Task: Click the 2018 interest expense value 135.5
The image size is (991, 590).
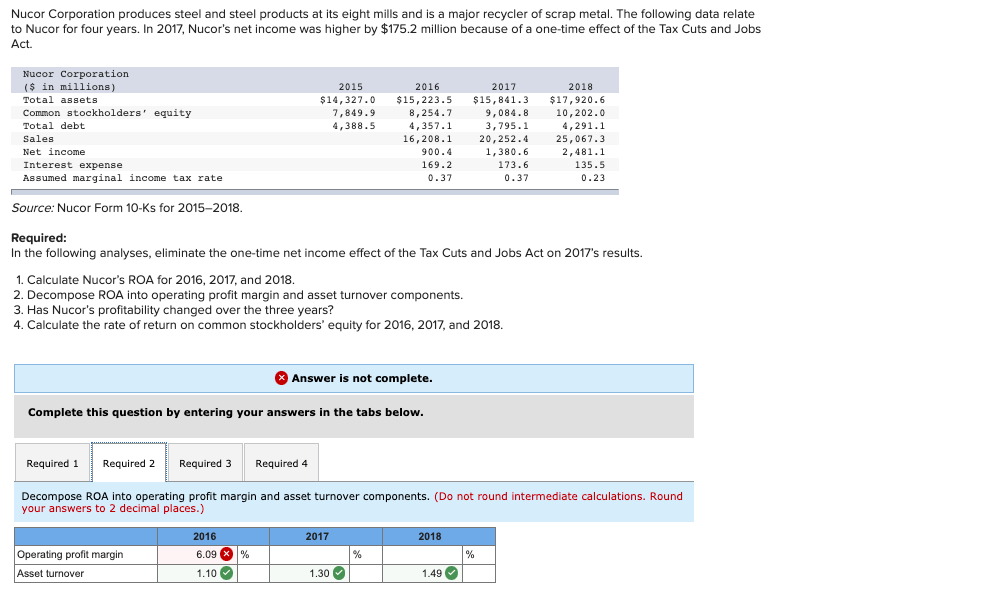Action: coord(590,165)
